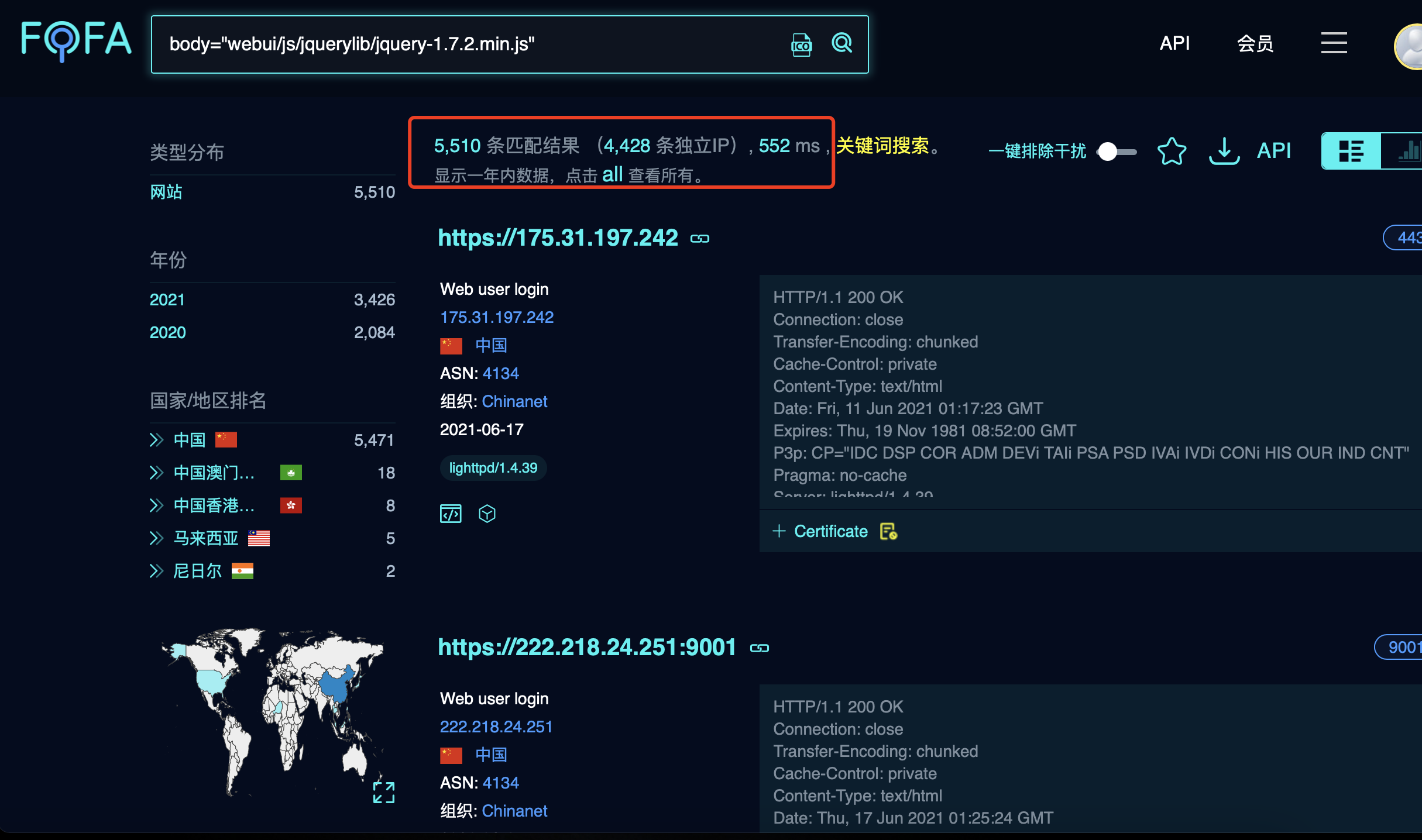
Task: Filter by year 2021
Action: tap(167, 300)
